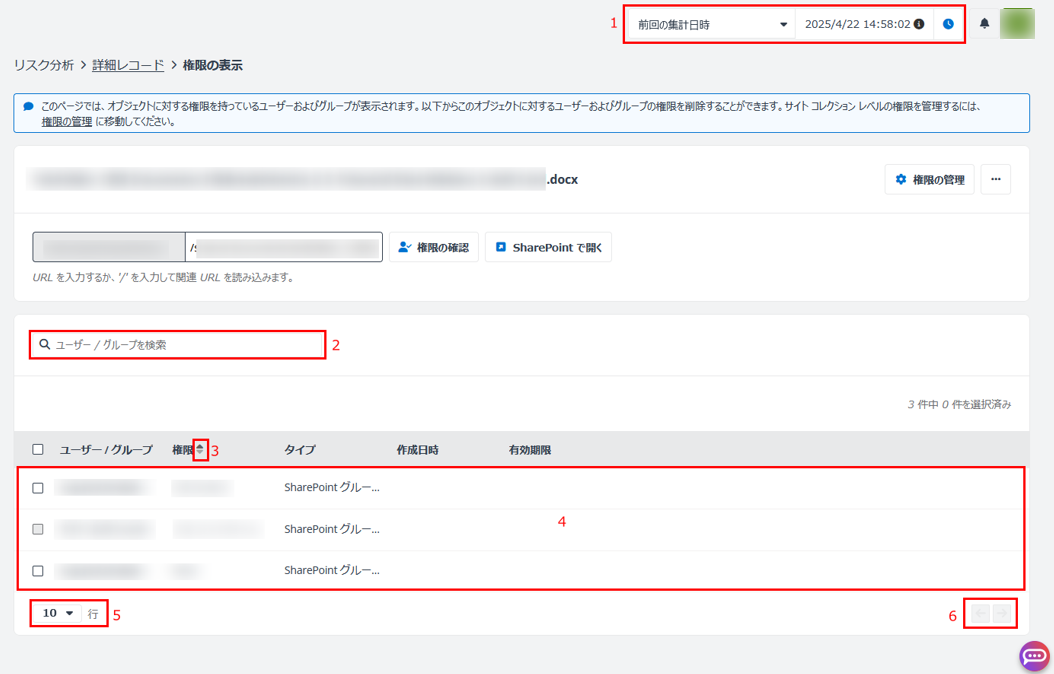1054x674 pixels.
Task: Click the タイプ column header
Action: (x=300, y=450)
